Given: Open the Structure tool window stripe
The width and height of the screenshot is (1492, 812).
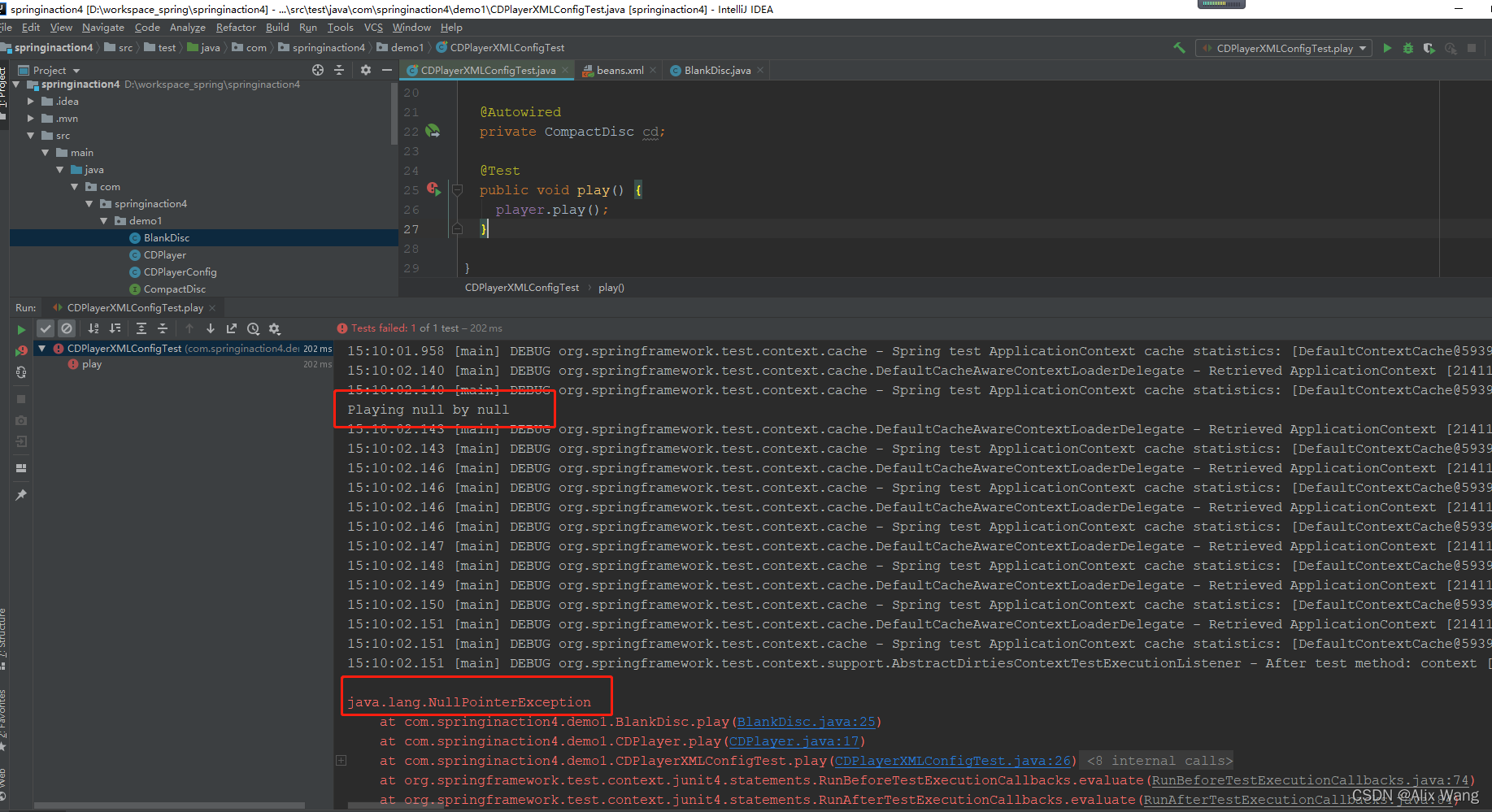Looking at the screenshot, I should [x=4, y=639].
